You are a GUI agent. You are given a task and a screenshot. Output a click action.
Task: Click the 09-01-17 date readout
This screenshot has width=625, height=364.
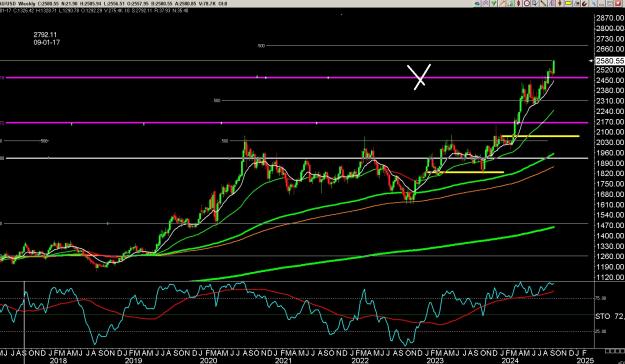(47, 42)
